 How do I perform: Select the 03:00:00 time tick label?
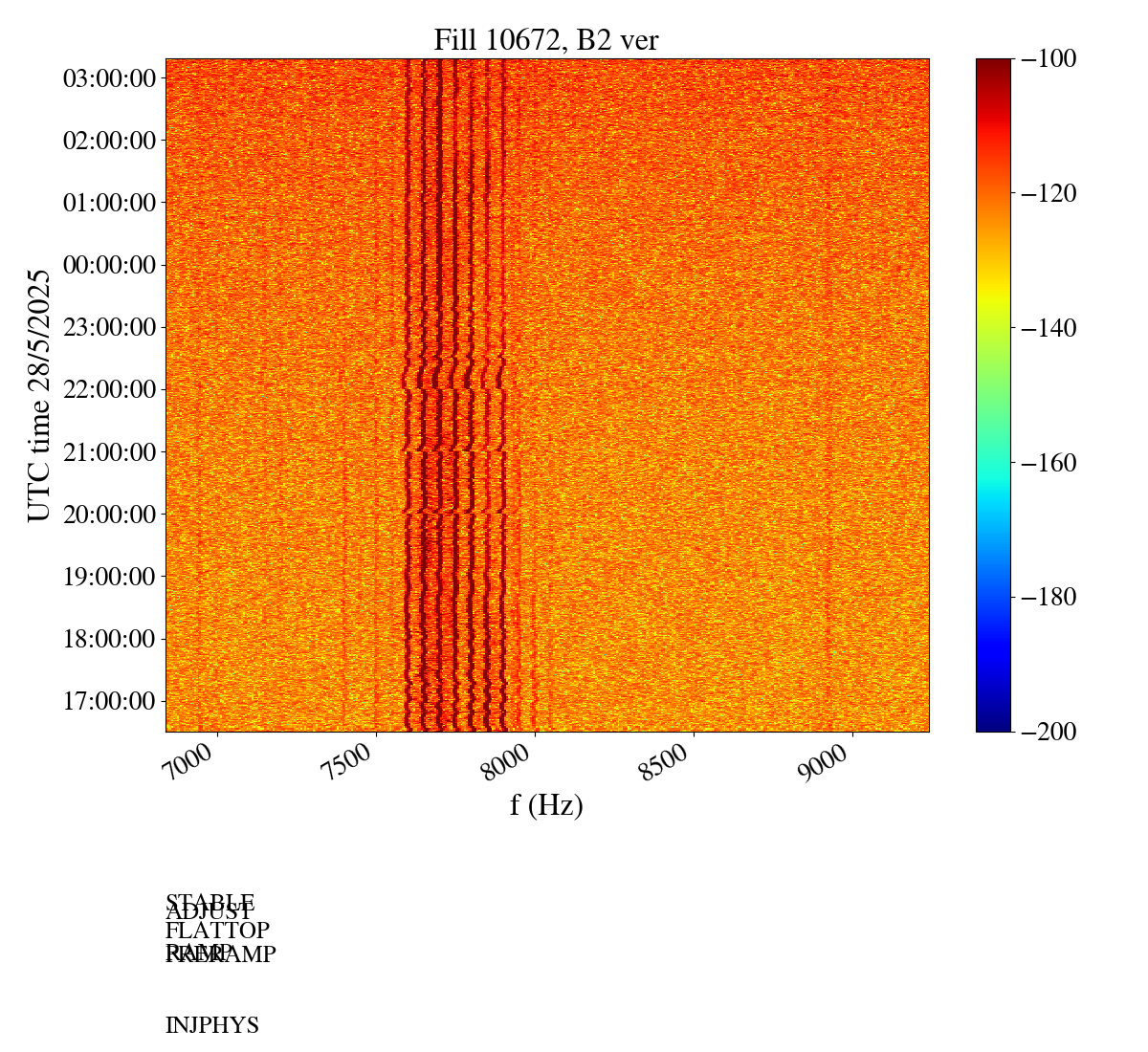[x=109, y=78]
